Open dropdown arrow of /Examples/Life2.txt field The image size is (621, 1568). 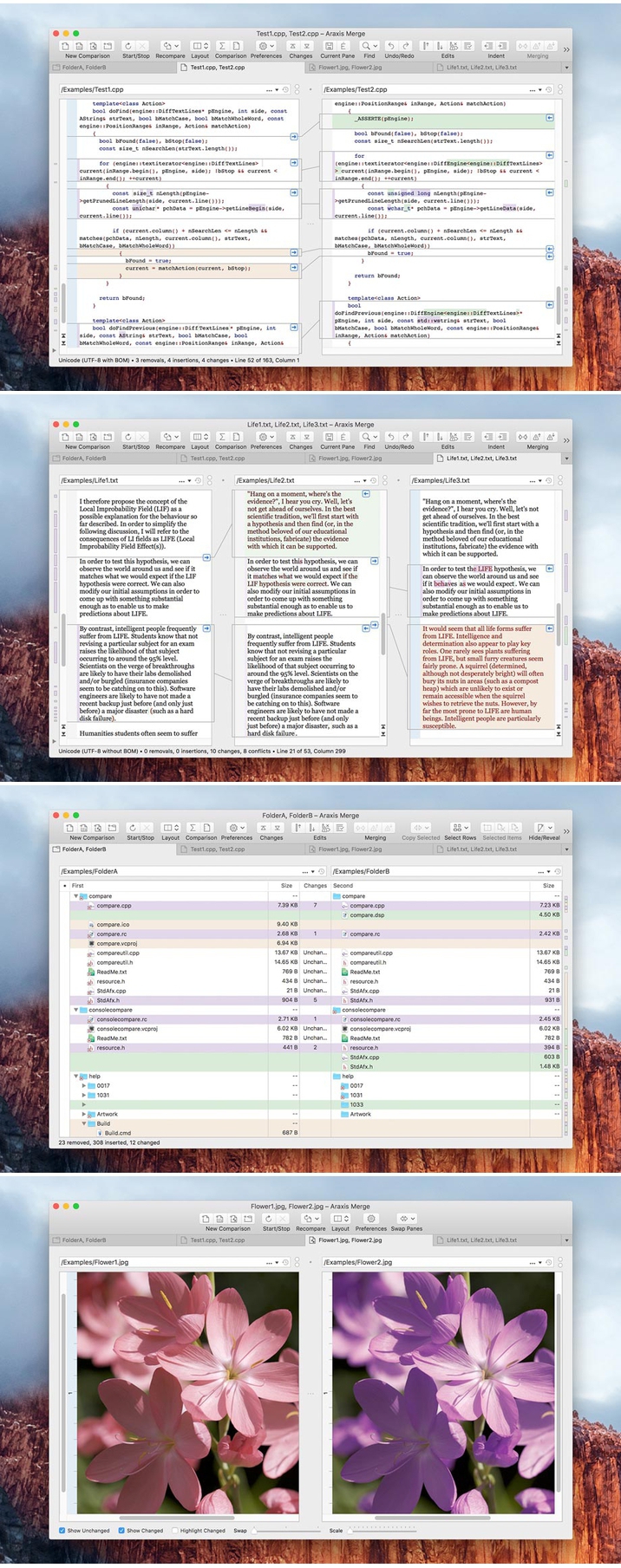[x=365, y=480]
